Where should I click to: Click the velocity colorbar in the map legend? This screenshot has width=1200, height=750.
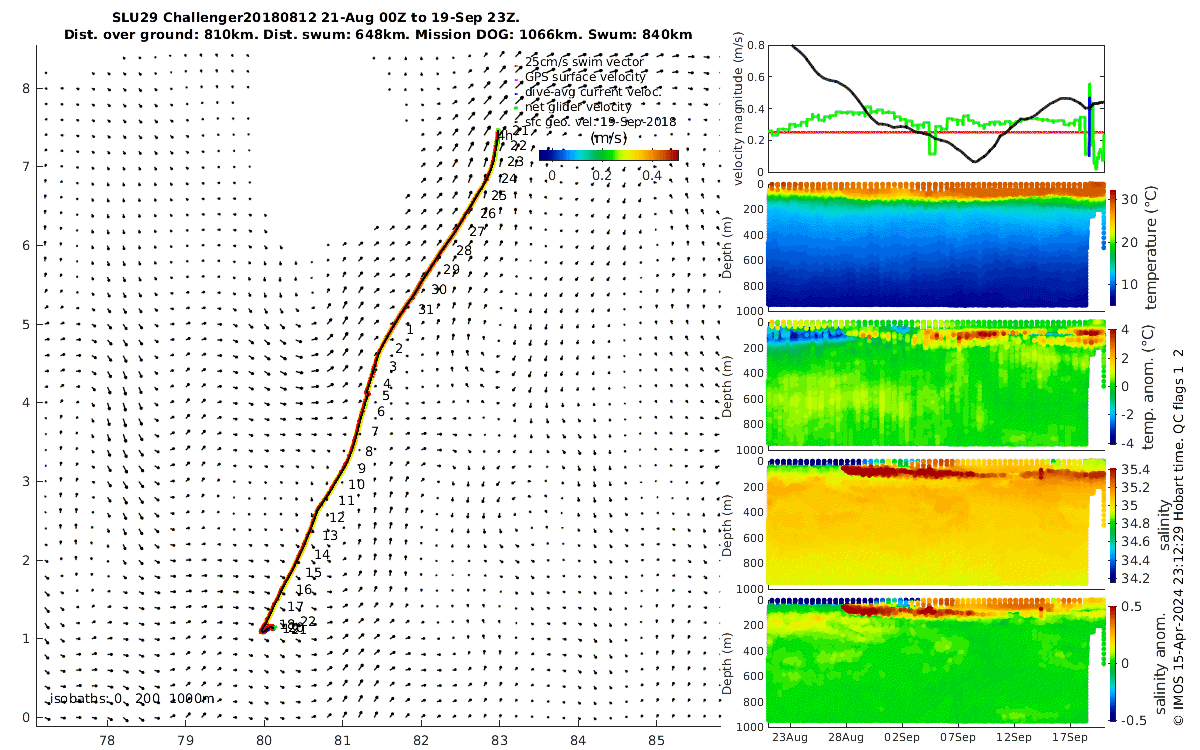click(609, 155)
